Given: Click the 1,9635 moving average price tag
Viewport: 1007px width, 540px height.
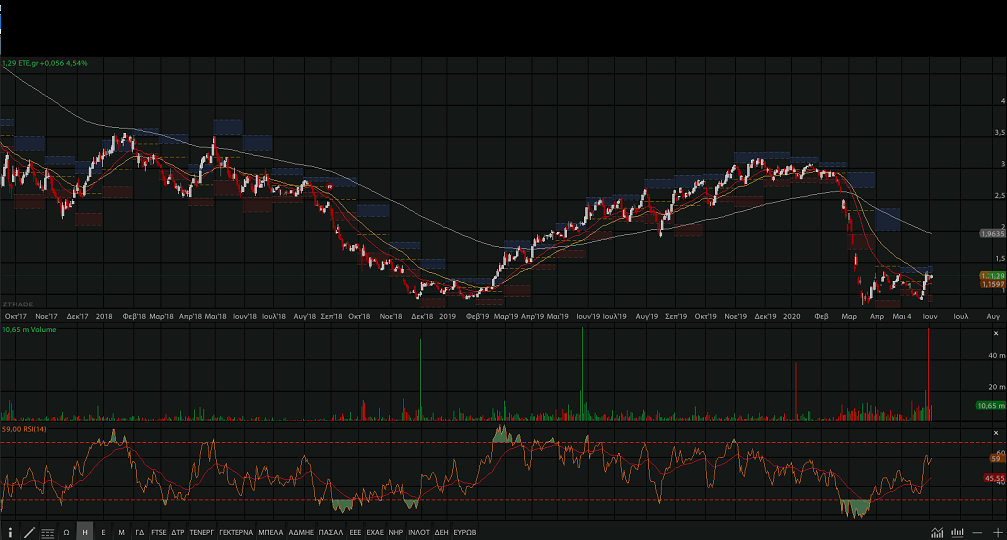Looking at the screenshot, I should point(991,233).
